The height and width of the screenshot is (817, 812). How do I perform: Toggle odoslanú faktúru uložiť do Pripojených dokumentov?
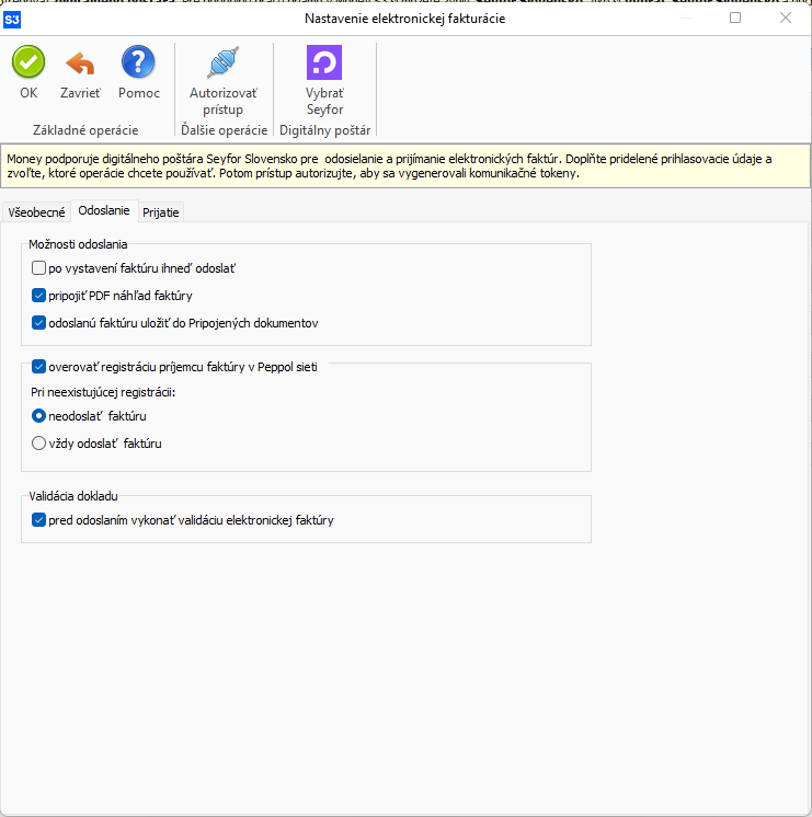click(39, 323)
